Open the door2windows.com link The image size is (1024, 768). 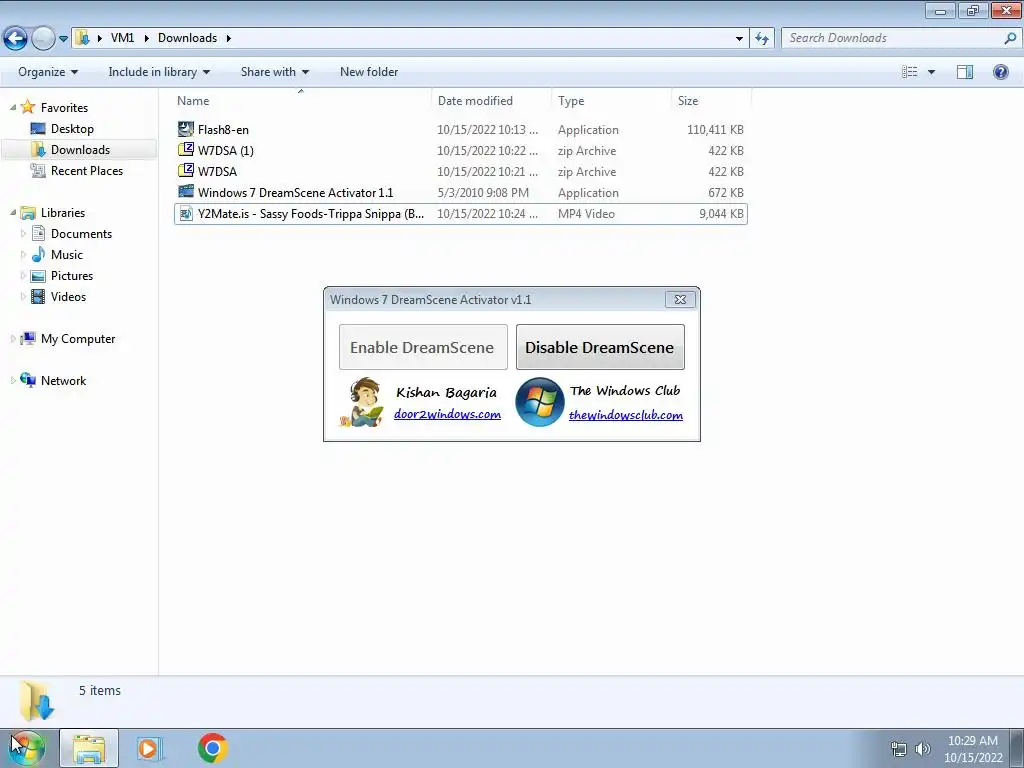(x=447, y=414)
